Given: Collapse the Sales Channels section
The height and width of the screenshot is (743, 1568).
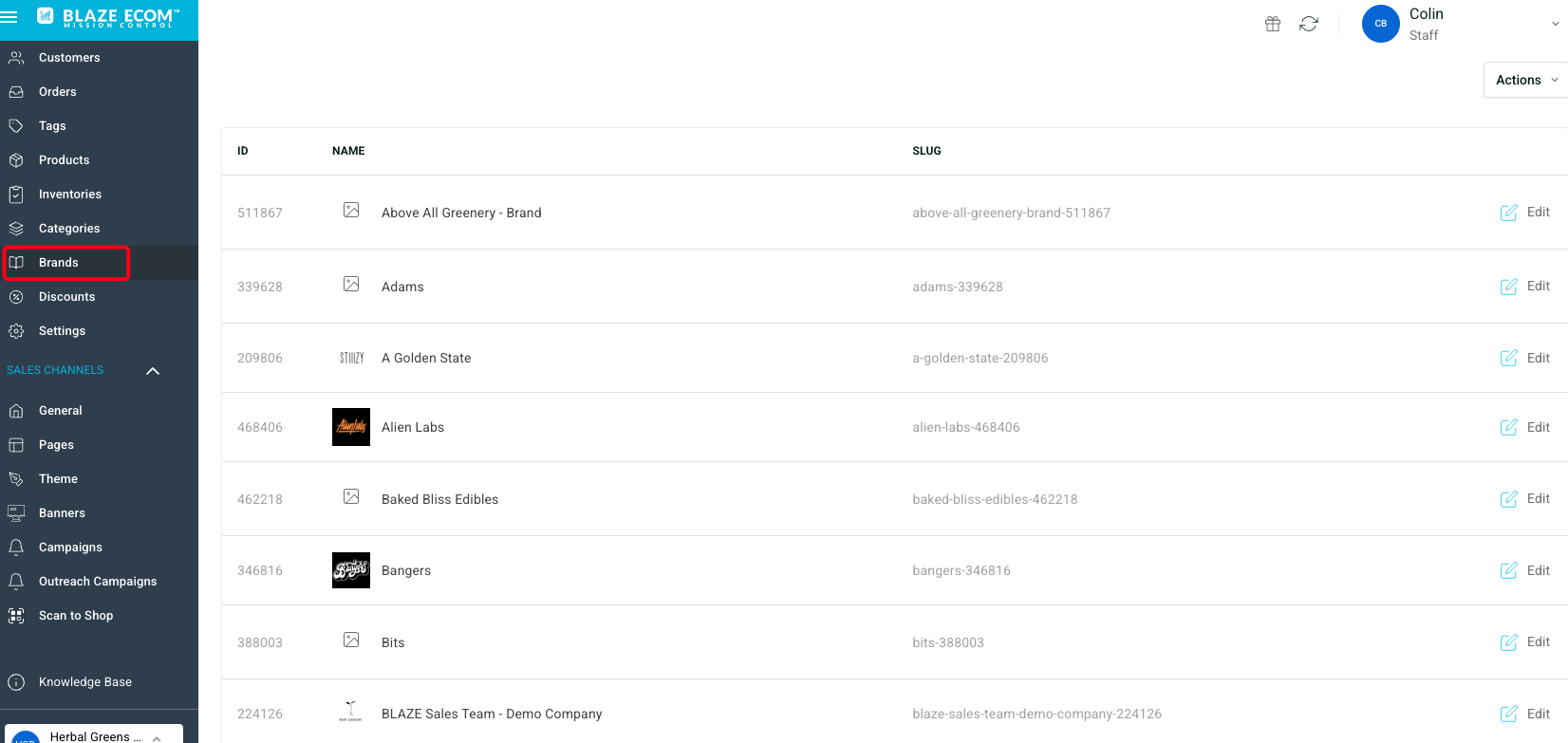Looking at the screenshot, I should coord(153,371).
